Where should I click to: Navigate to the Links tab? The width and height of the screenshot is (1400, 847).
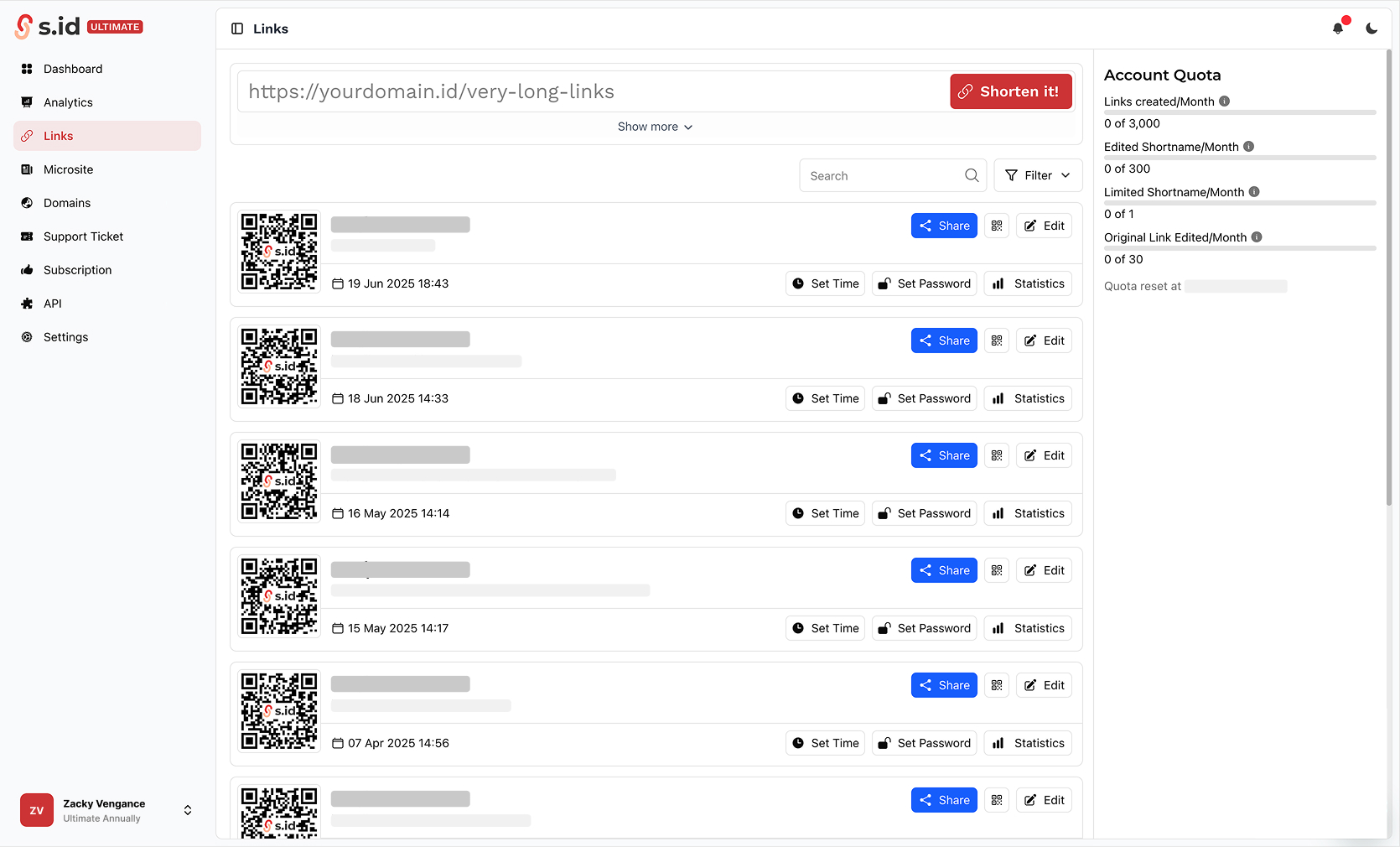pyautogui.click(x=58, y=135)
